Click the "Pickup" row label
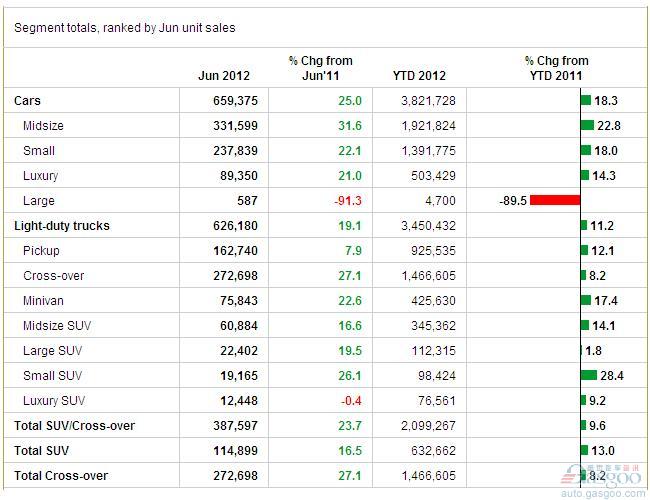This screenshot has height=500, width=650. pos(41,251)
